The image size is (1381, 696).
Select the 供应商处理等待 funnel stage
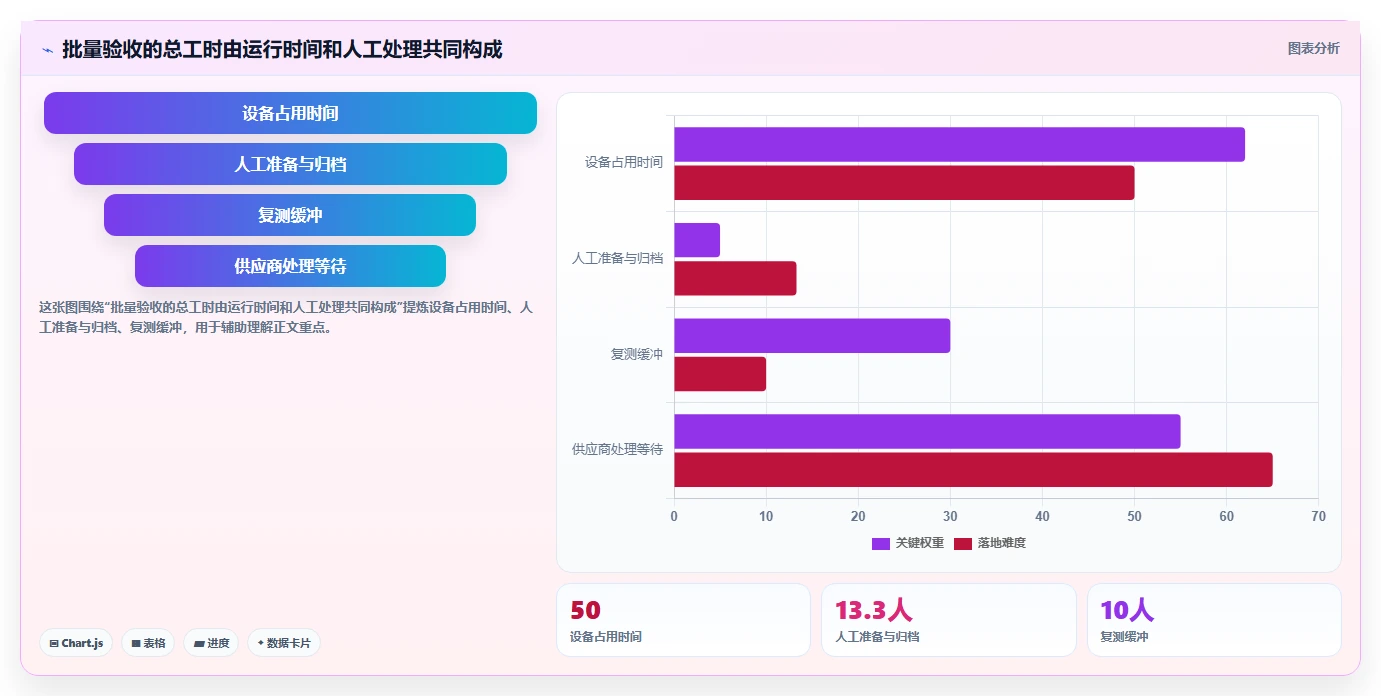click(x=290, y=266)
